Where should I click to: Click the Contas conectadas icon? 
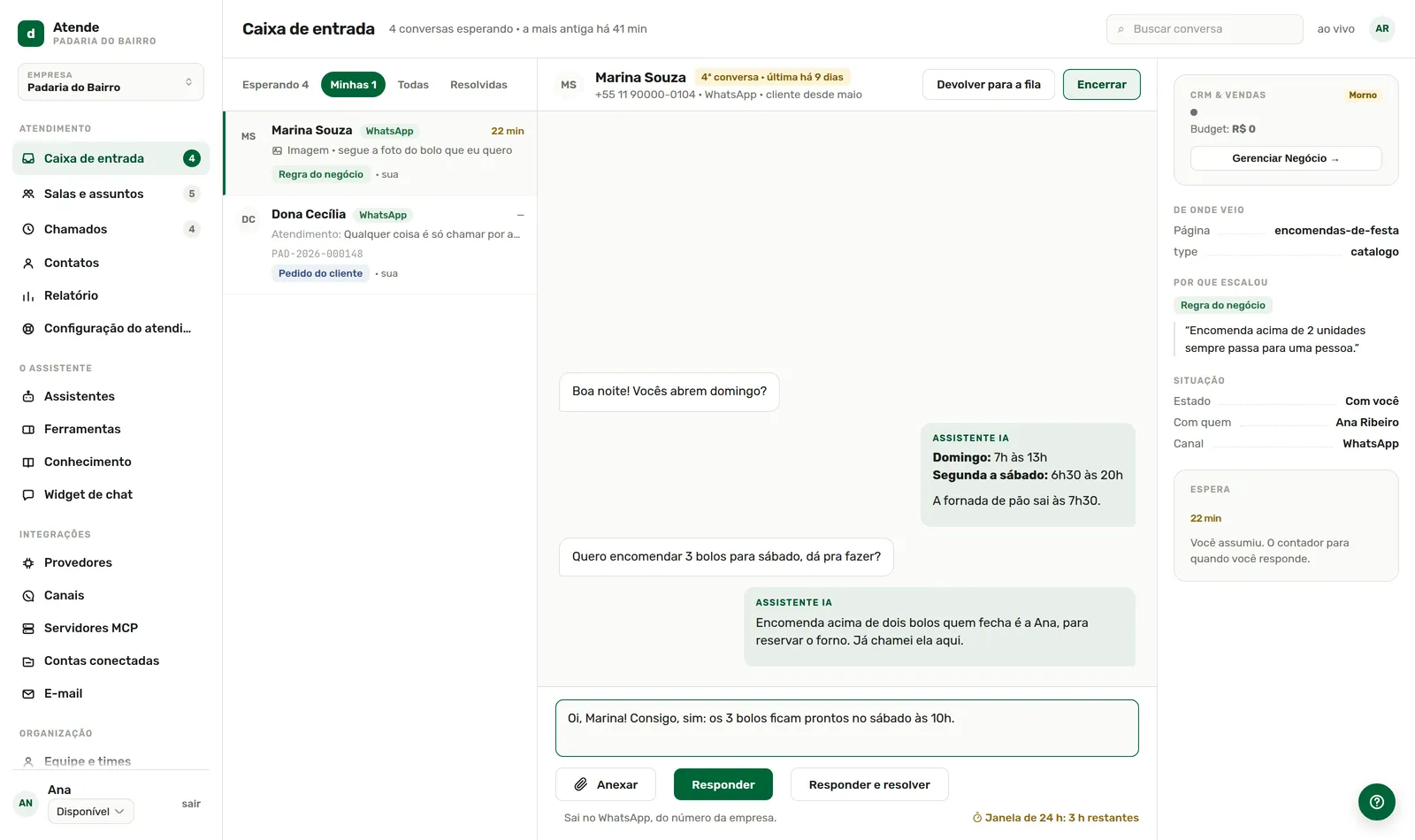28,661
